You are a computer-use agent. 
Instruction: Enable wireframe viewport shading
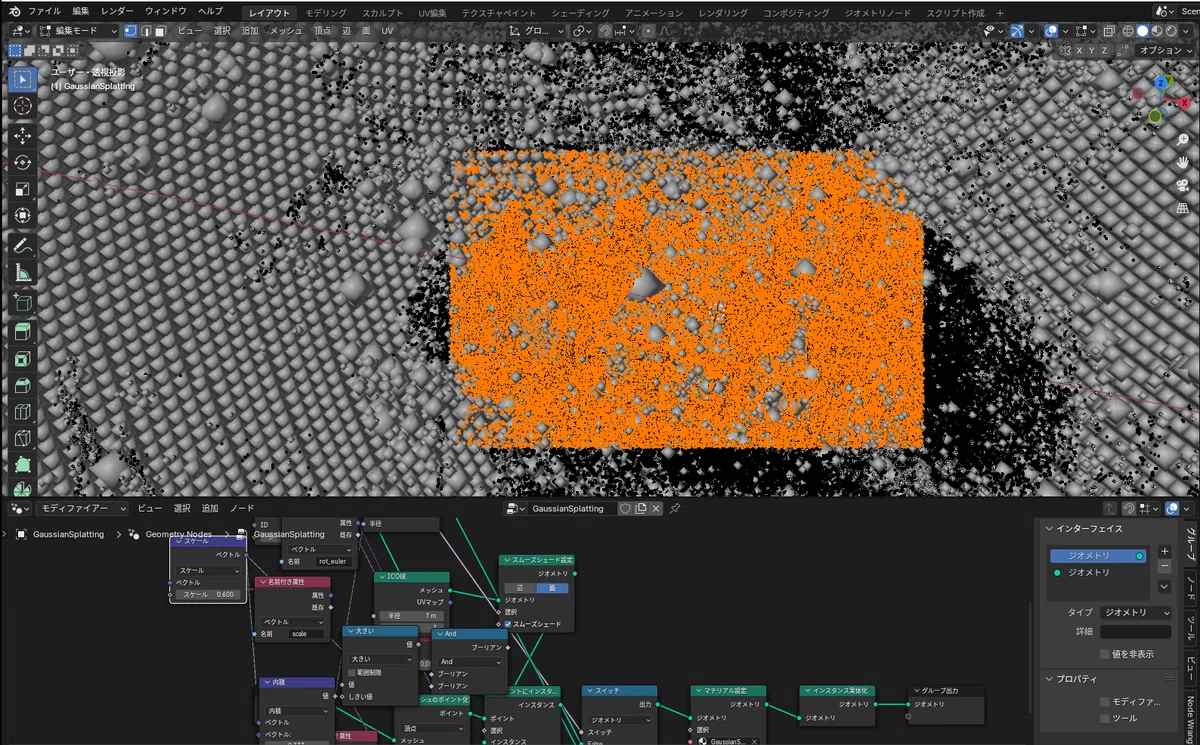pyautogui.click(x=1127, y=31)
